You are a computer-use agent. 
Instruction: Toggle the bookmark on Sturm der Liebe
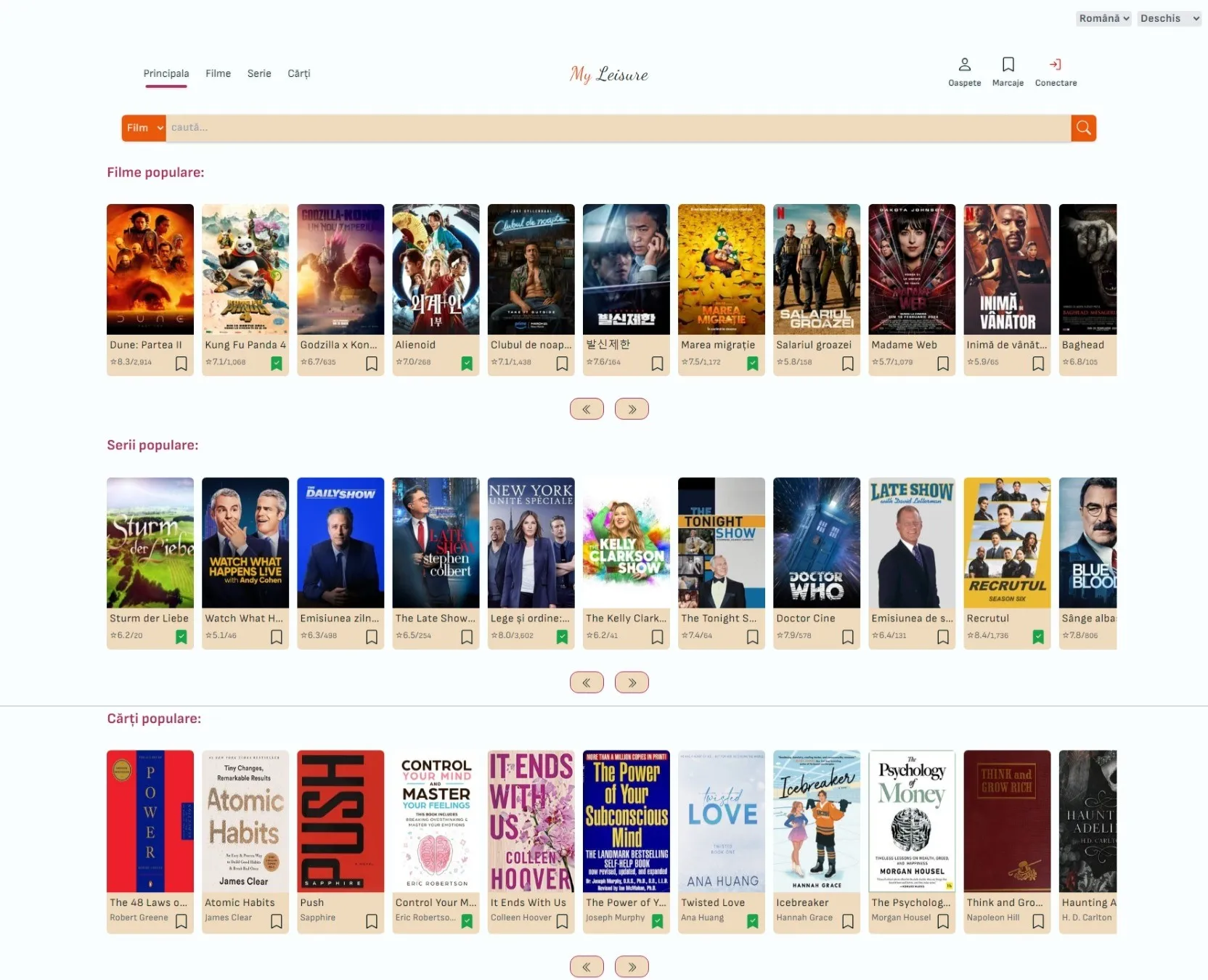click(x=181, y=637)
